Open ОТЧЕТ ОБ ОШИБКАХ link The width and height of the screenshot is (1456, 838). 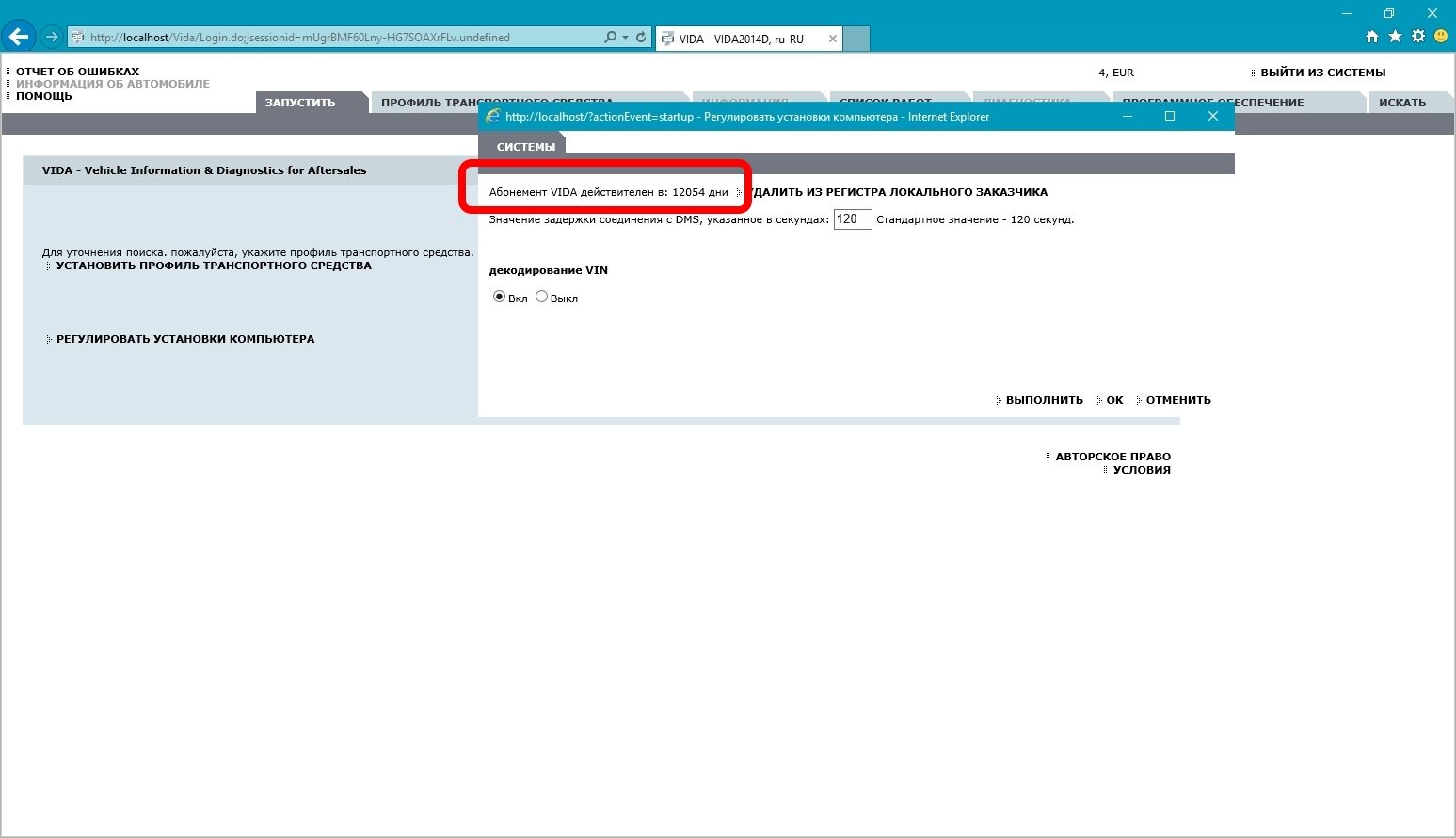[77, 72]
